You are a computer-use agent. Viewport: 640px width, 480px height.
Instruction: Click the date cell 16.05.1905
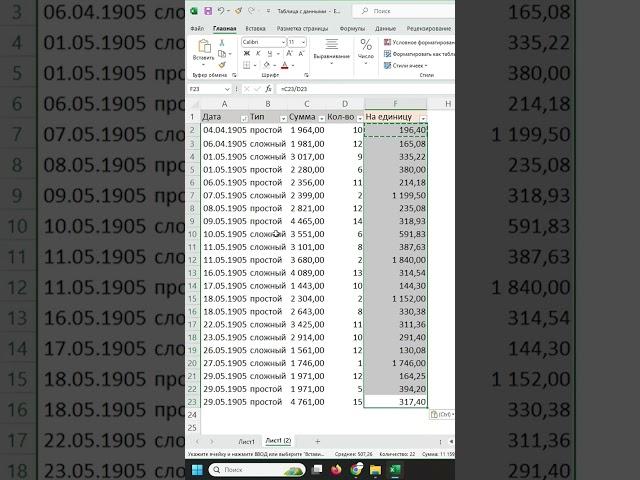(x=224, y=273)
